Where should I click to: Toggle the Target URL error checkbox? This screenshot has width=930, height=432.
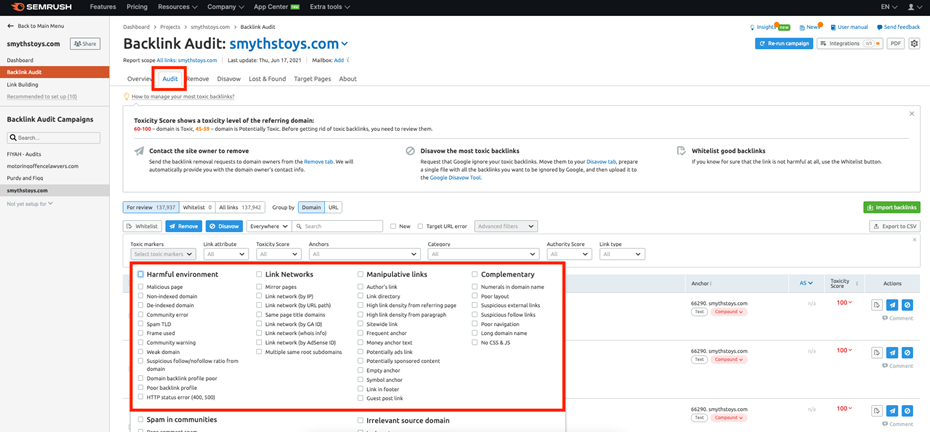421,226
